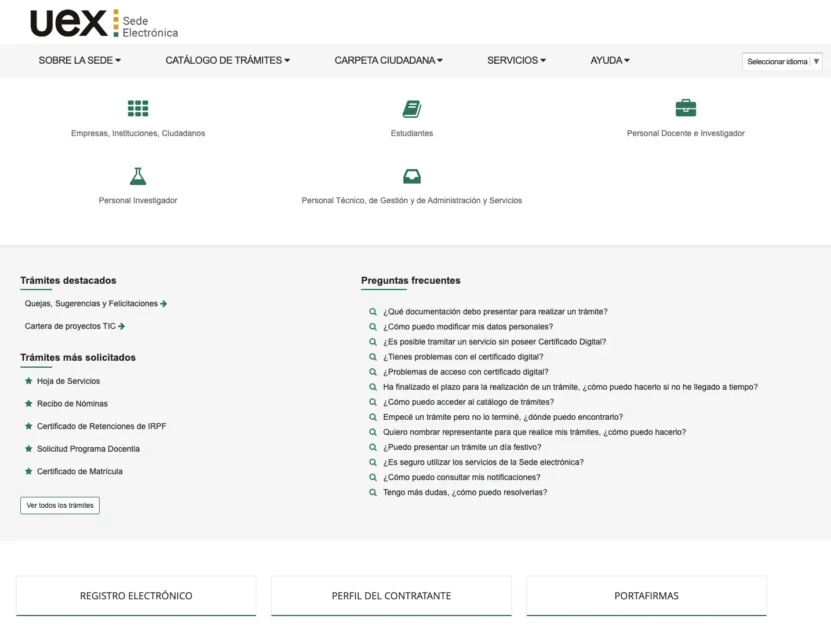
Task: Choose the Personal Investigador flask icon
Action: [x=138, y=176]
